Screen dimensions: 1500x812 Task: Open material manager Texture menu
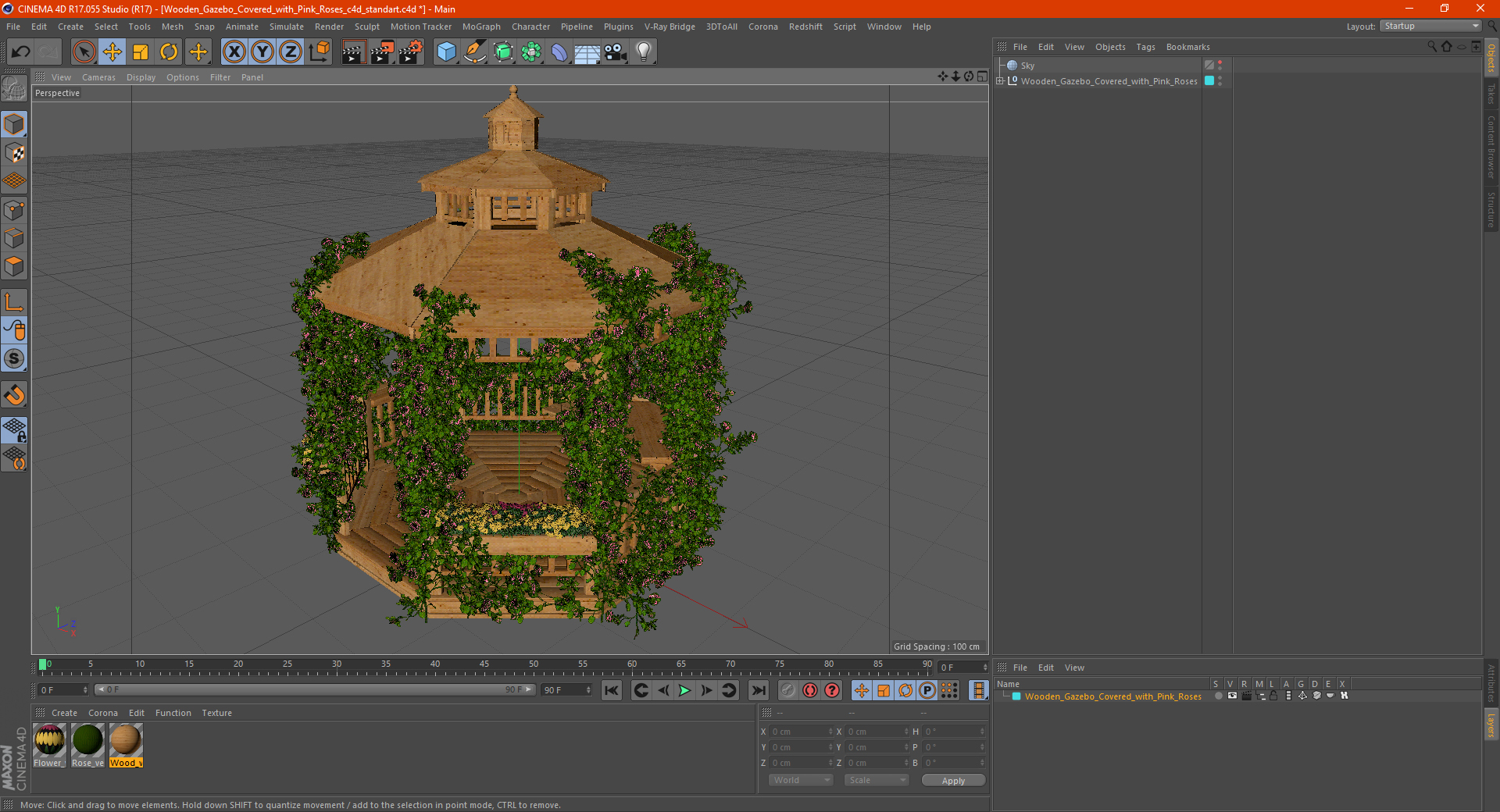coord(216,713)
